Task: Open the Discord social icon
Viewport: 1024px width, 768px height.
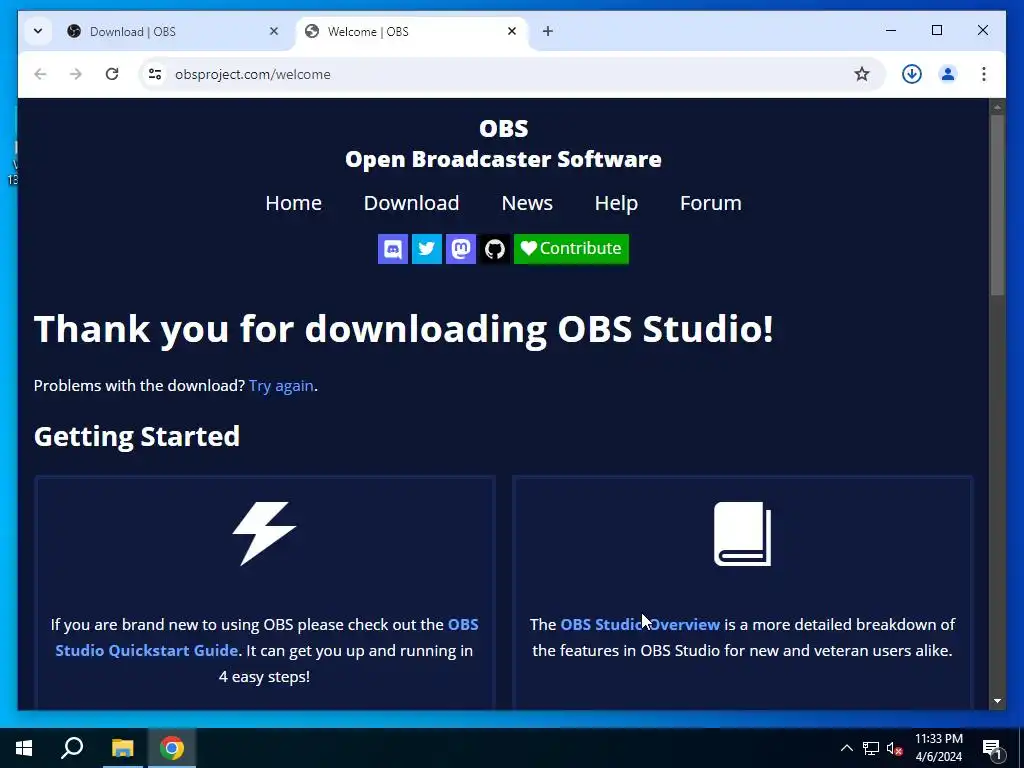Action: coord(392,249)
